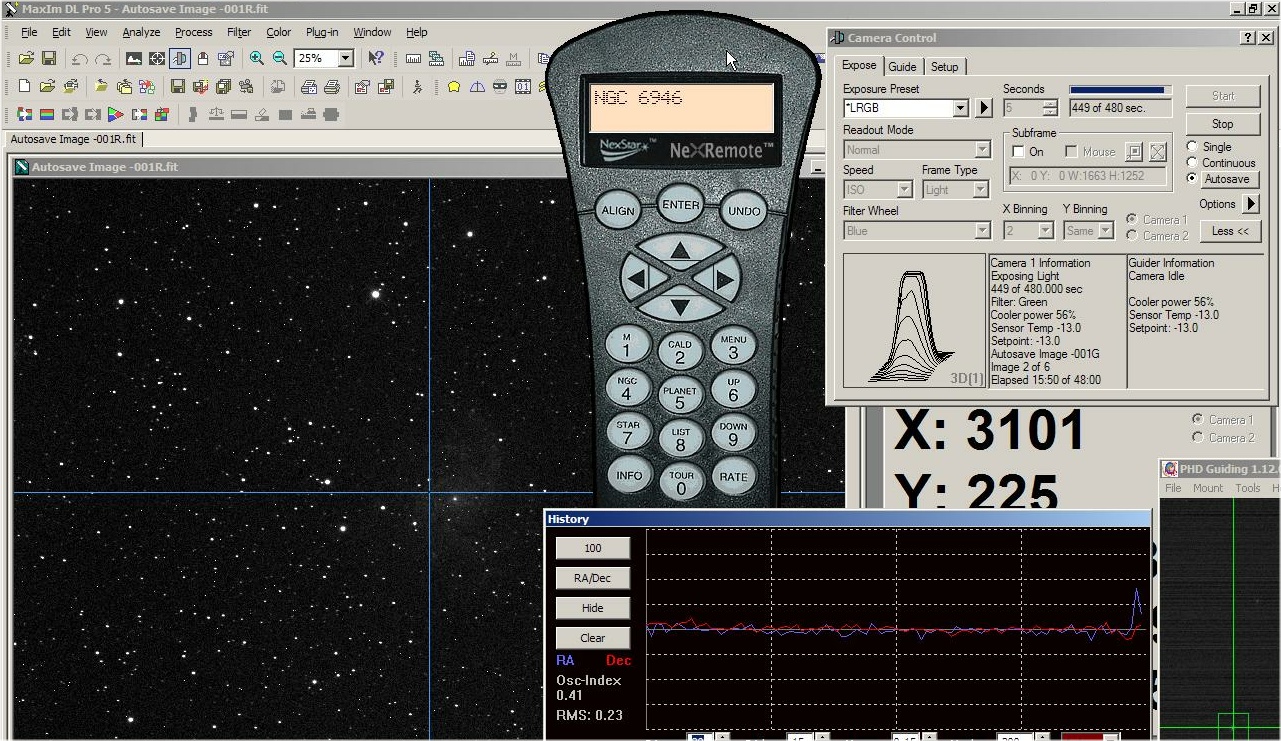The width and height of the screenshot is (1281, 741).
Task: Toggle the Camera Control toolbar icon
Action: point(180,59)
